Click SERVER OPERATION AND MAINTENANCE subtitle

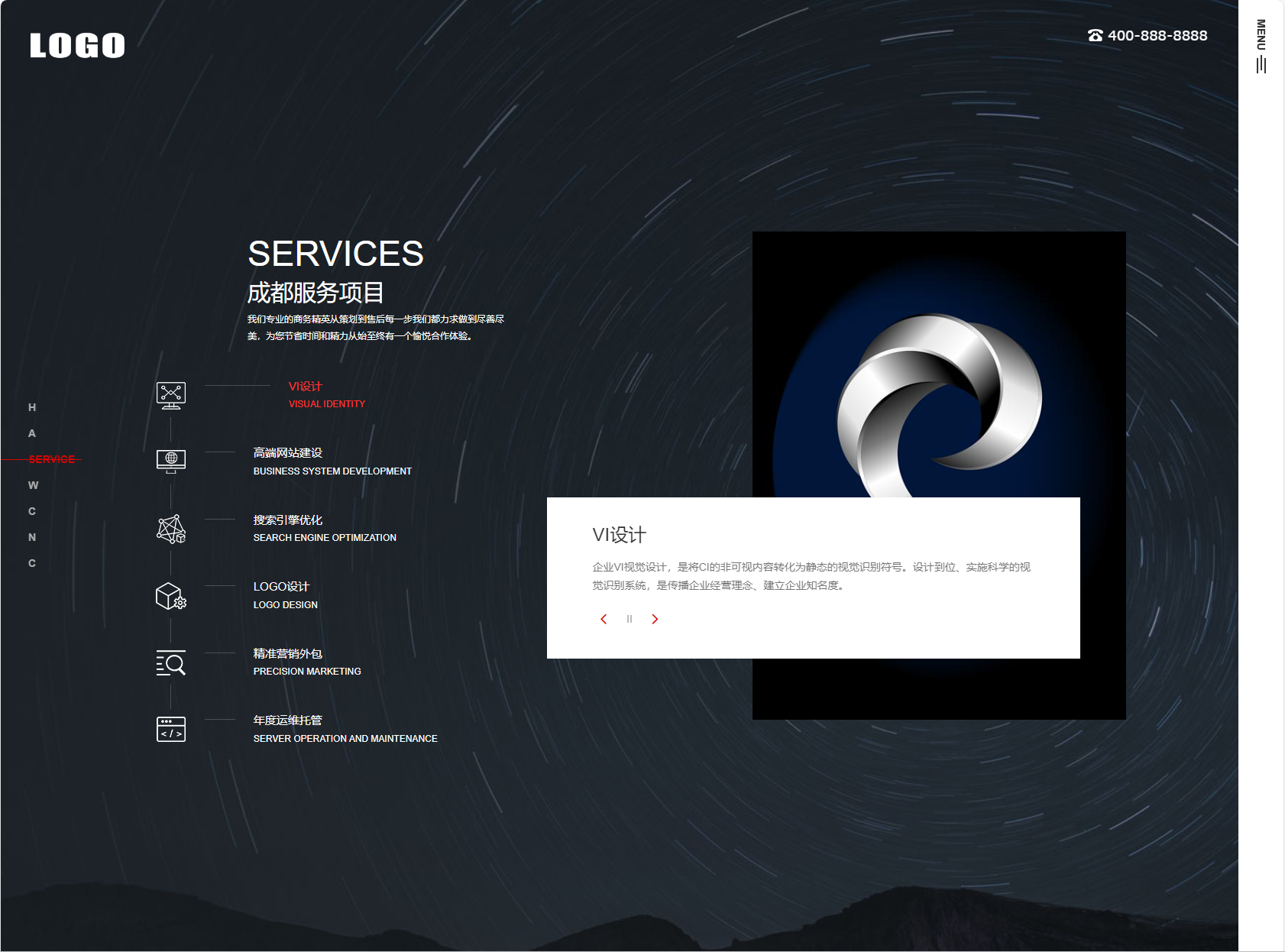coord(345,739)
